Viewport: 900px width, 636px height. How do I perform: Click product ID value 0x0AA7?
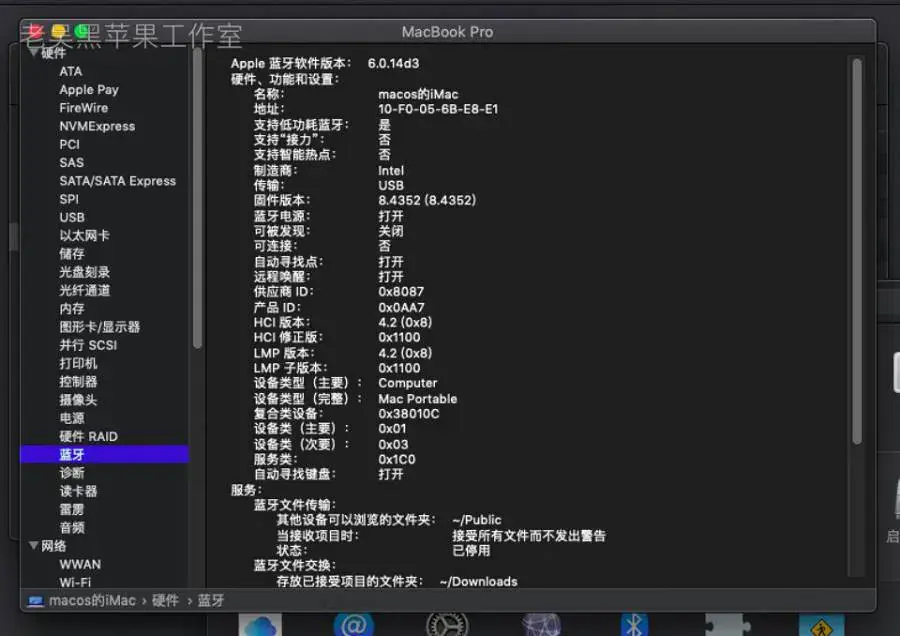tap(401, 307)
